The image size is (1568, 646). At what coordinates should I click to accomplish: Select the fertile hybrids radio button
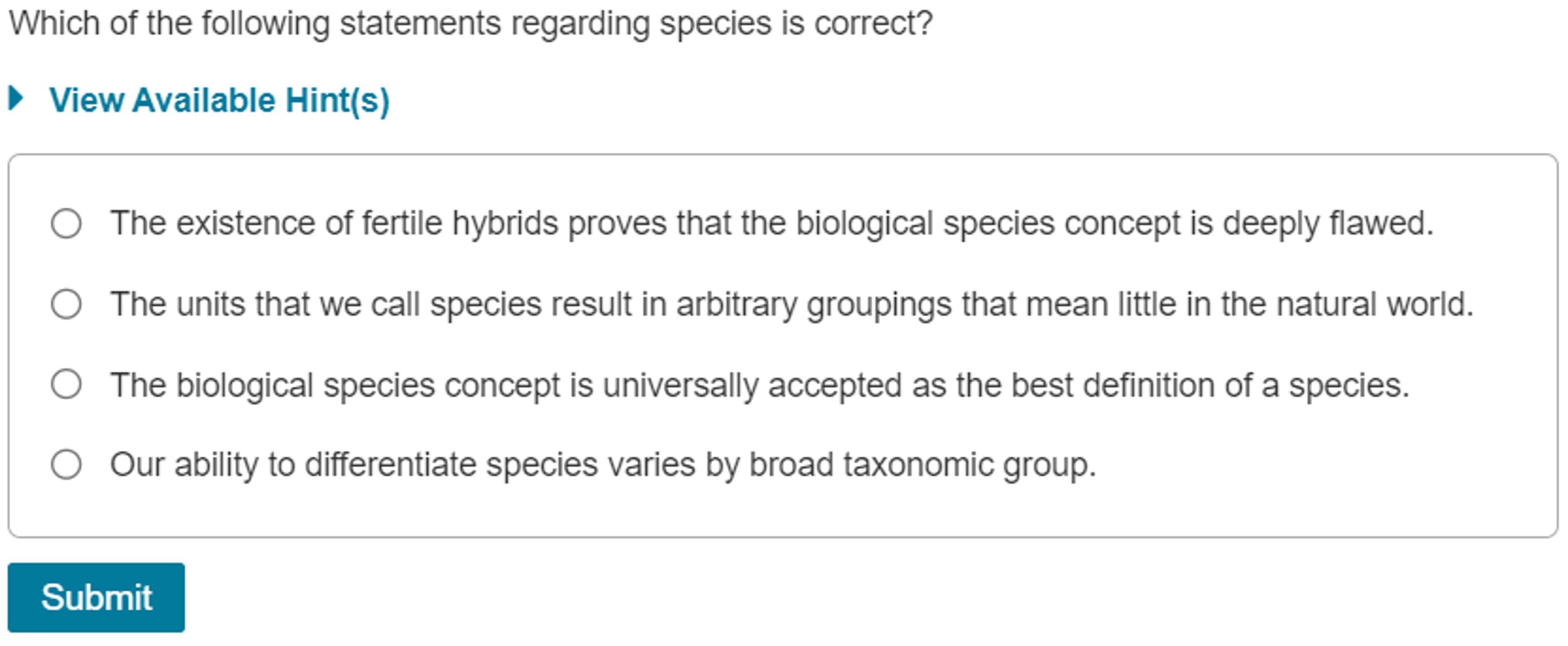(66, 223)
